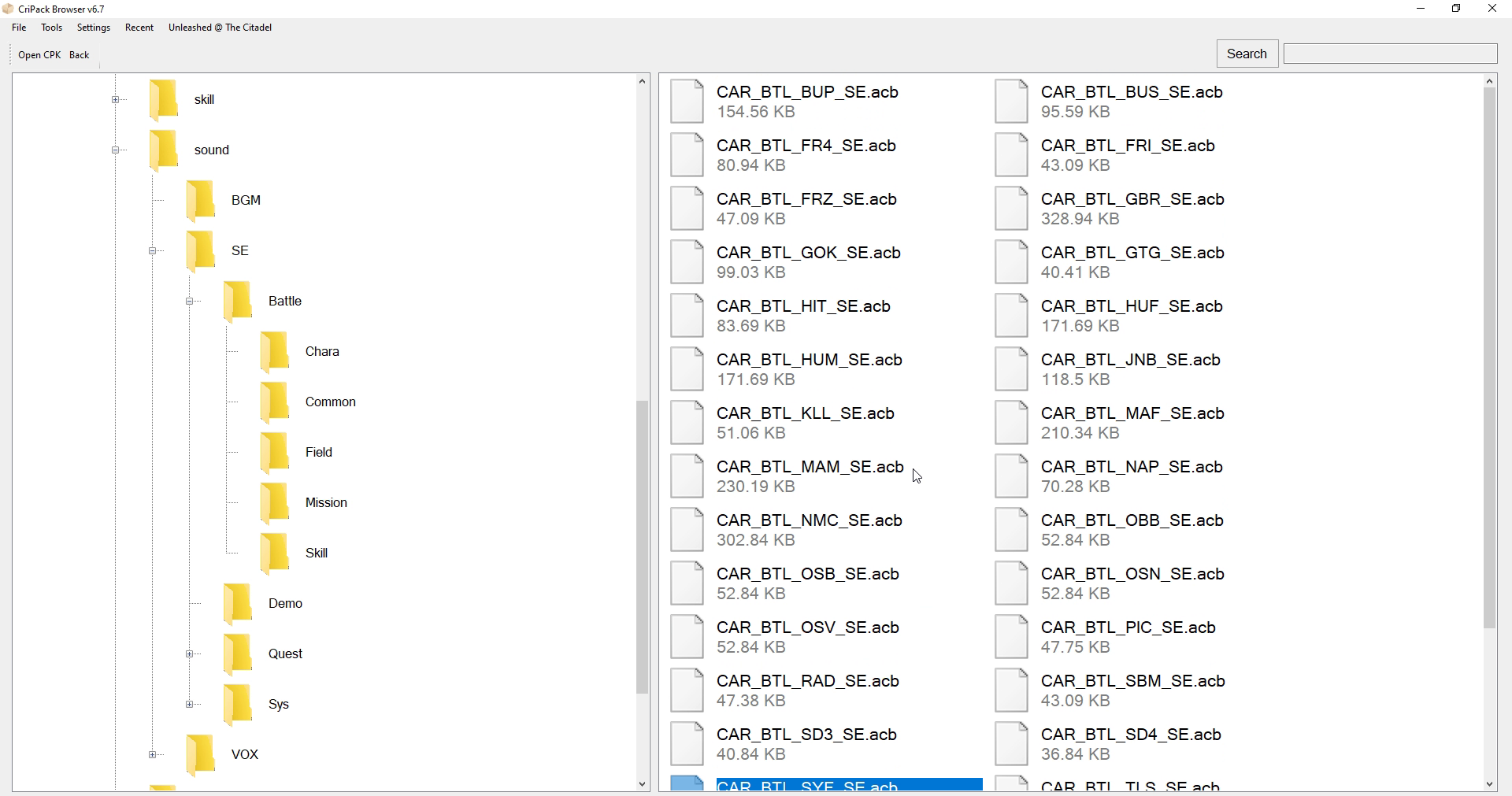The image size is (1512, 796).
Task: Focus the search text field
Action: 1391,54
